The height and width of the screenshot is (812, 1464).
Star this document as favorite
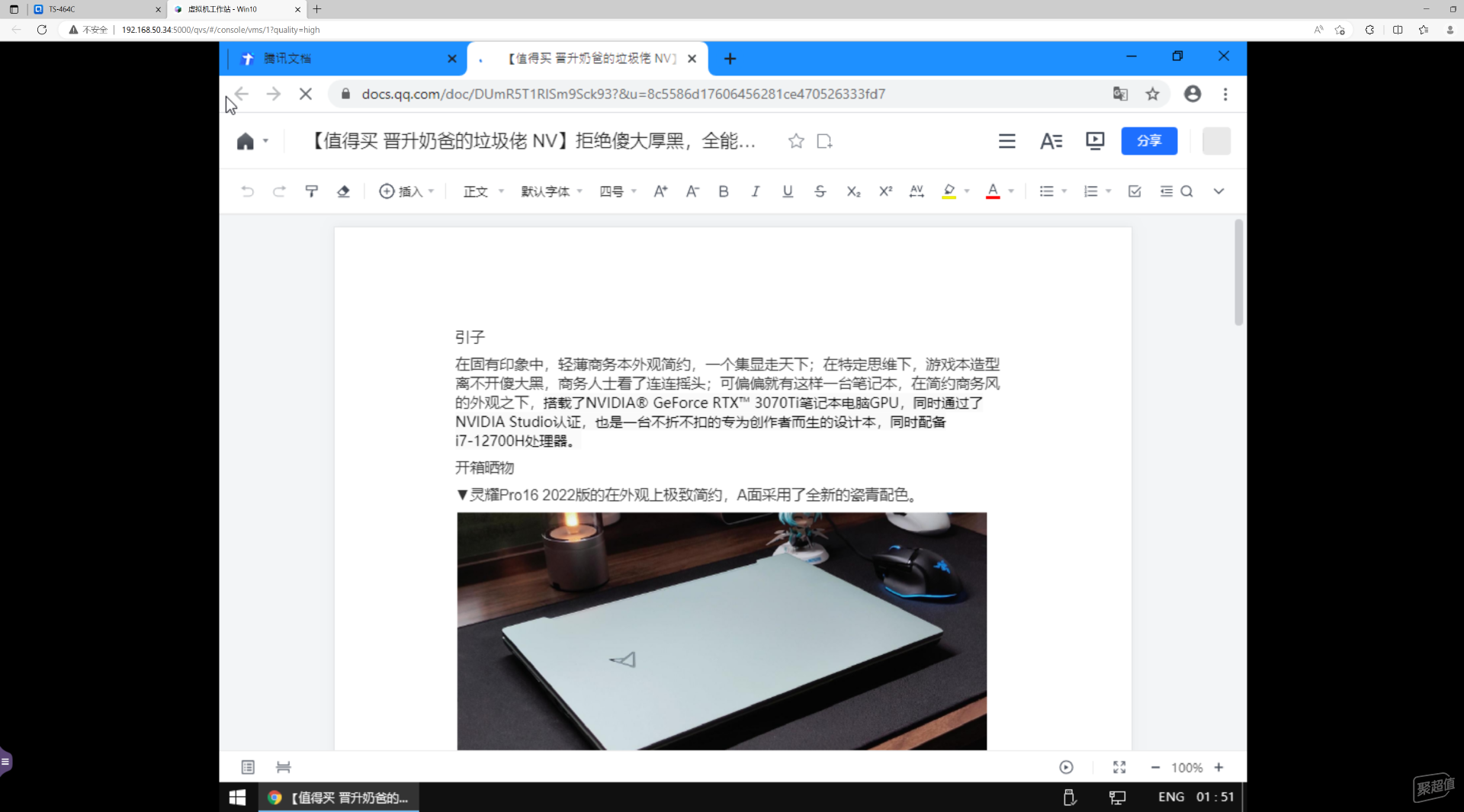pyautogui.click(x=796, y=141)
